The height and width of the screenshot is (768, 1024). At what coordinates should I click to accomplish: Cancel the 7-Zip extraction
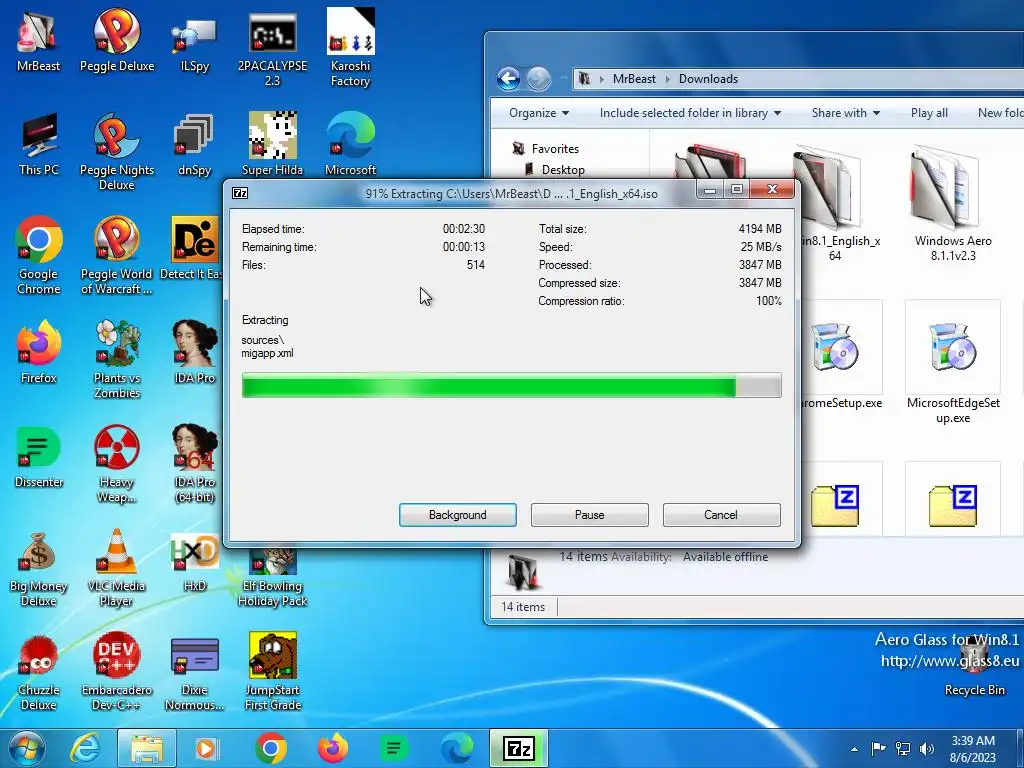(x=721, y=515)
